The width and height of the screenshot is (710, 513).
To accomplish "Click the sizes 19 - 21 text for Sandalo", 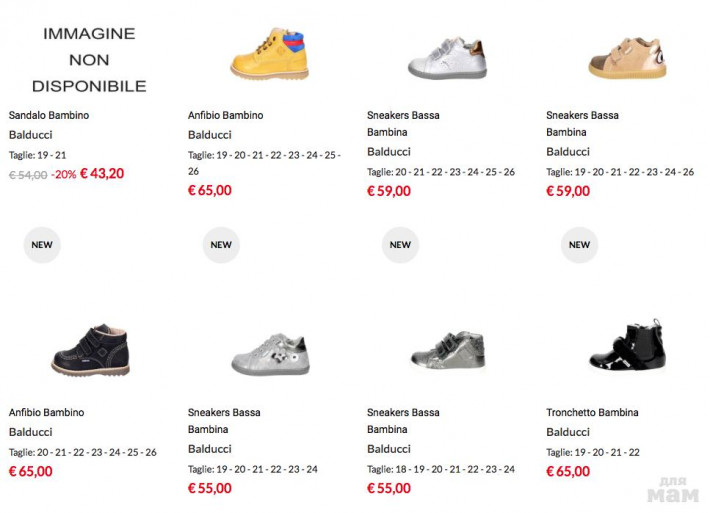I will (38, 155).
